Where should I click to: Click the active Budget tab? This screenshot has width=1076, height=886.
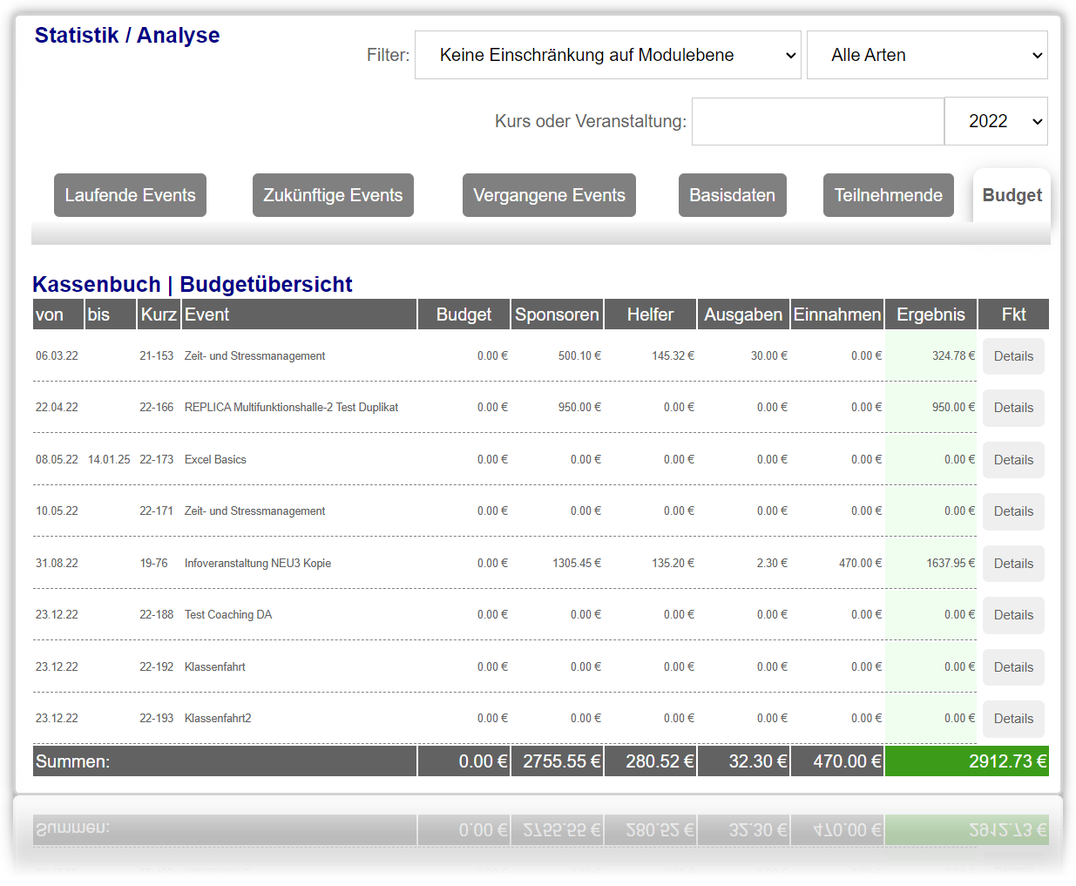click(x=1011, y=196)
